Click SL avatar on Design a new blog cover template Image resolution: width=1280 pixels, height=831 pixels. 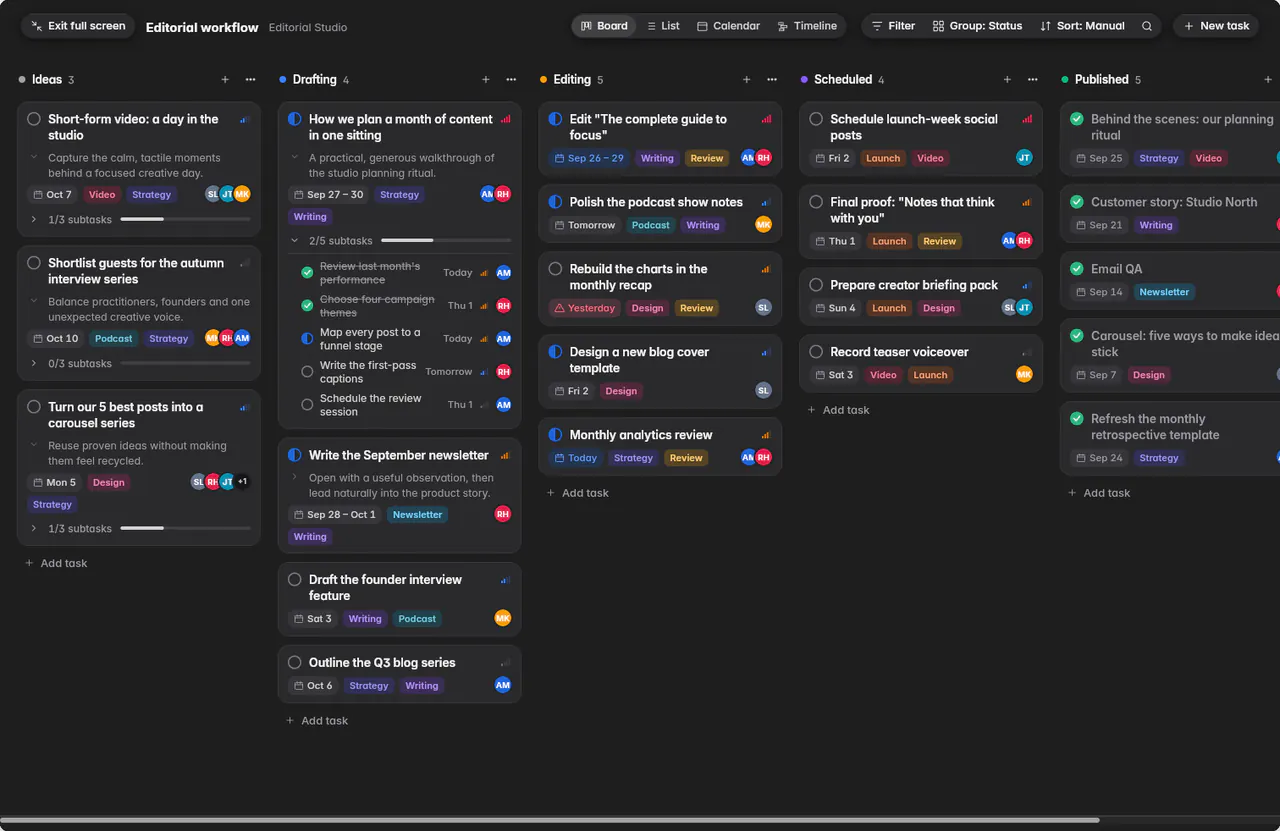pos(764,391)
